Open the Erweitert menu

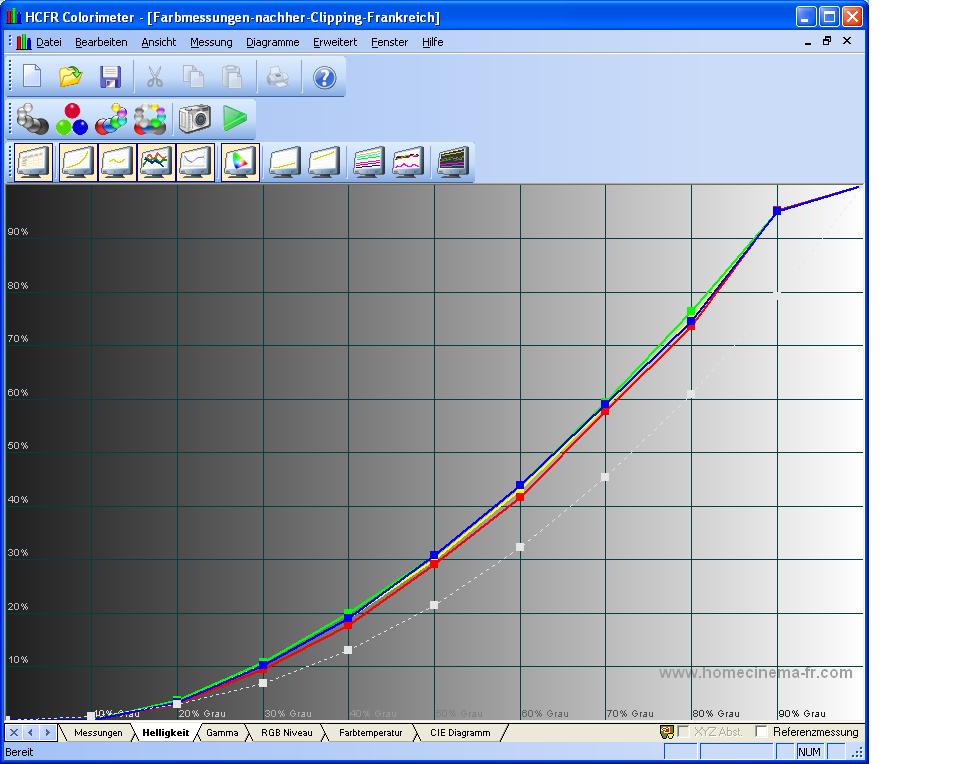(x=335, y=42)
